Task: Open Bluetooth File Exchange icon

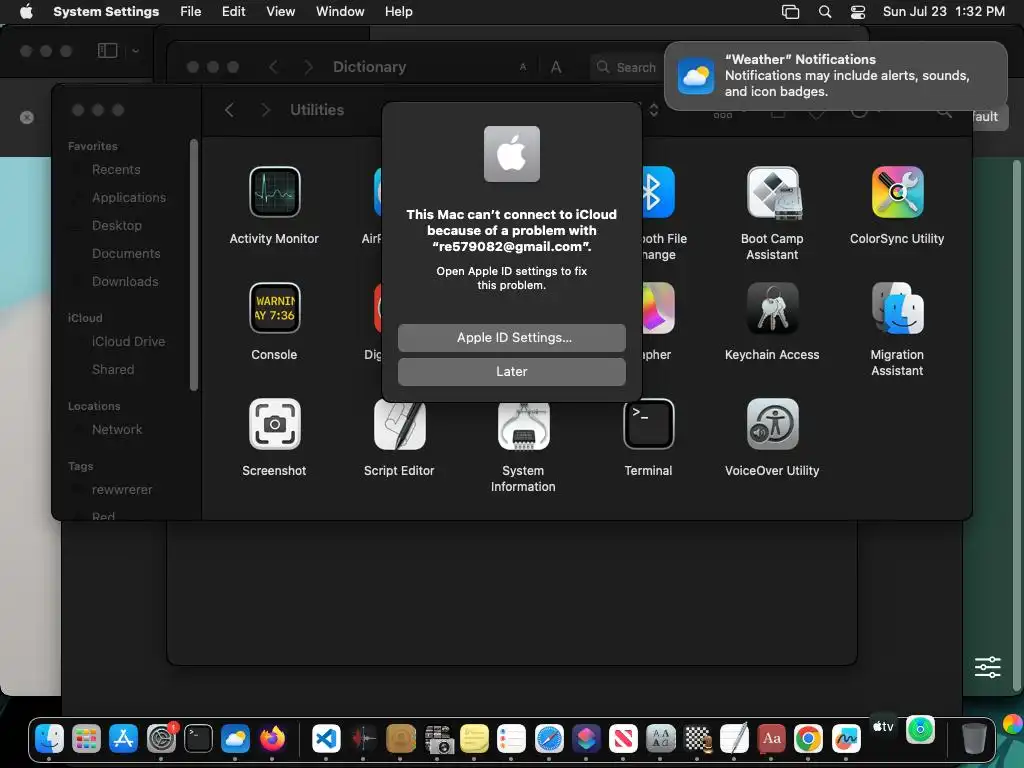Action: [658, 192]
